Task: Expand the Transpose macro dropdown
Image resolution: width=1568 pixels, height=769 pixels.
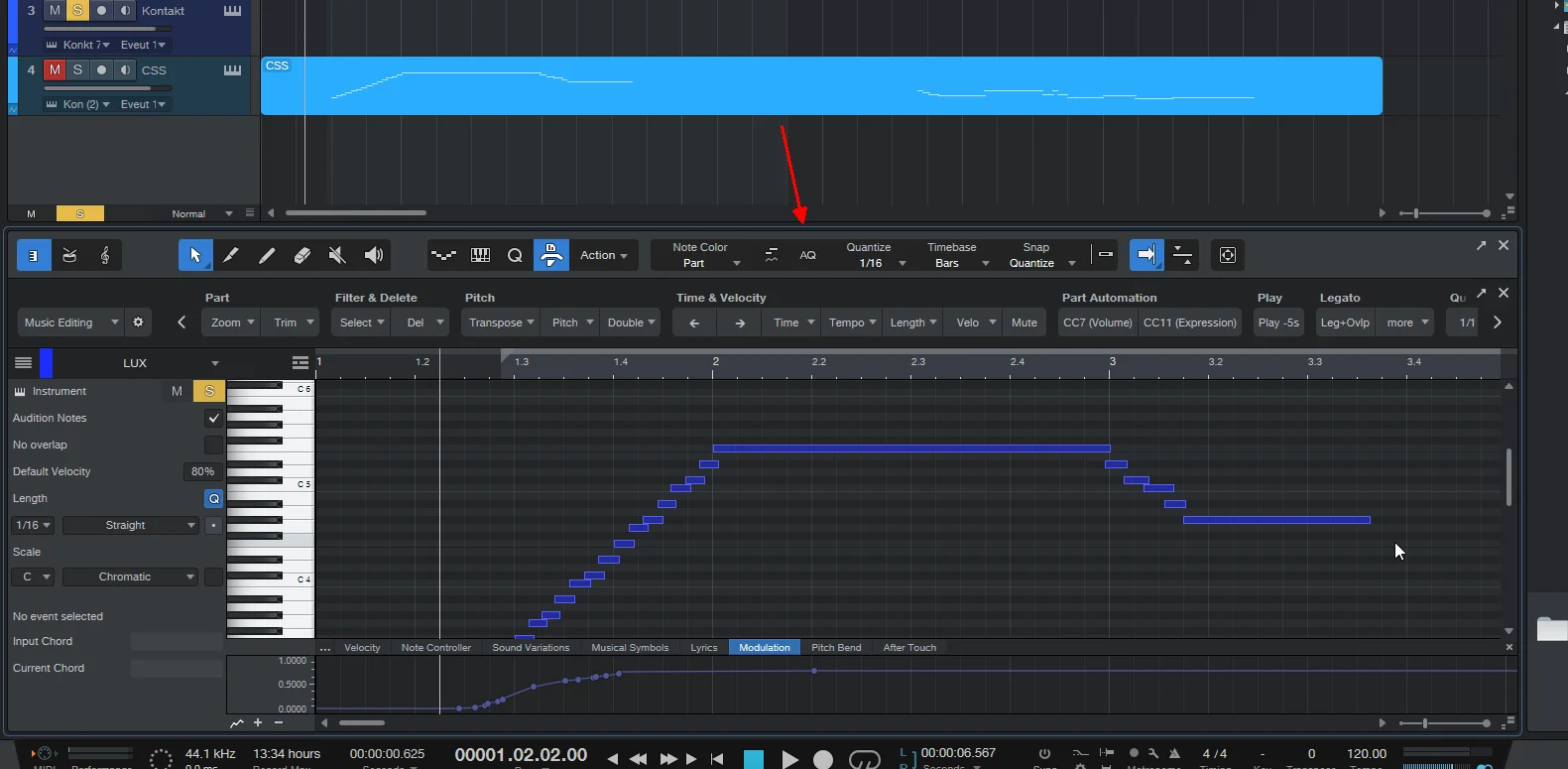Action: [x=502, y=322]
